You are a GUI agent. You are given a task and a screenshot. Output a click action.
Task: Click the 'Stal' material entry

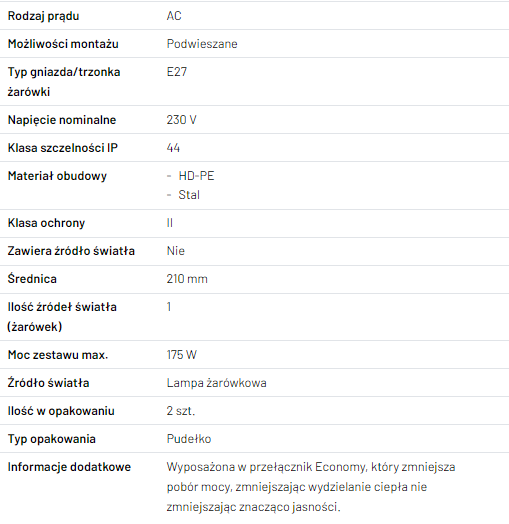(x=189, y=195)
